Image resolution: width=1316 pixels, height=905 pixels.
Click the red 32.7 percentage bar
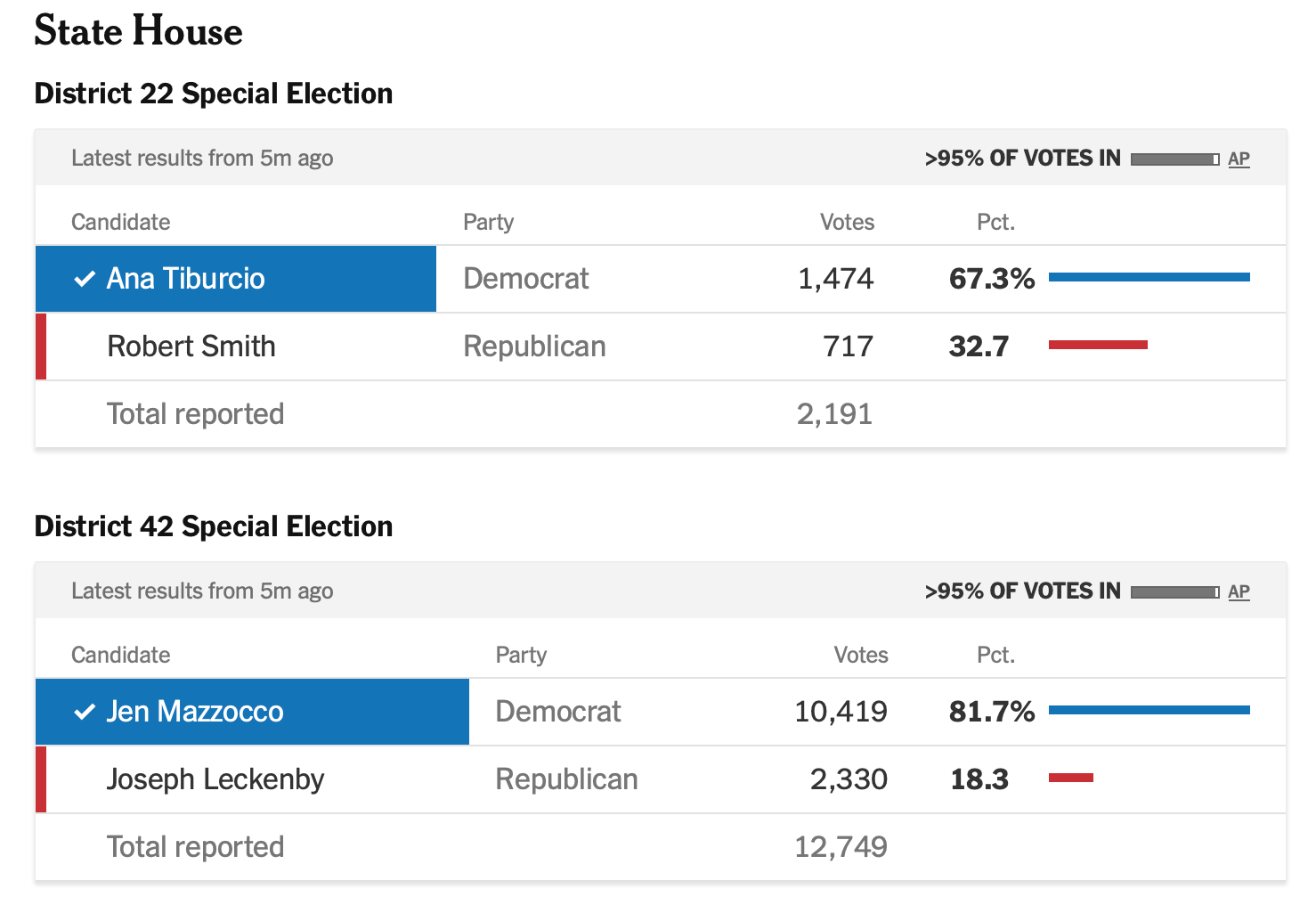point(1098,345)
